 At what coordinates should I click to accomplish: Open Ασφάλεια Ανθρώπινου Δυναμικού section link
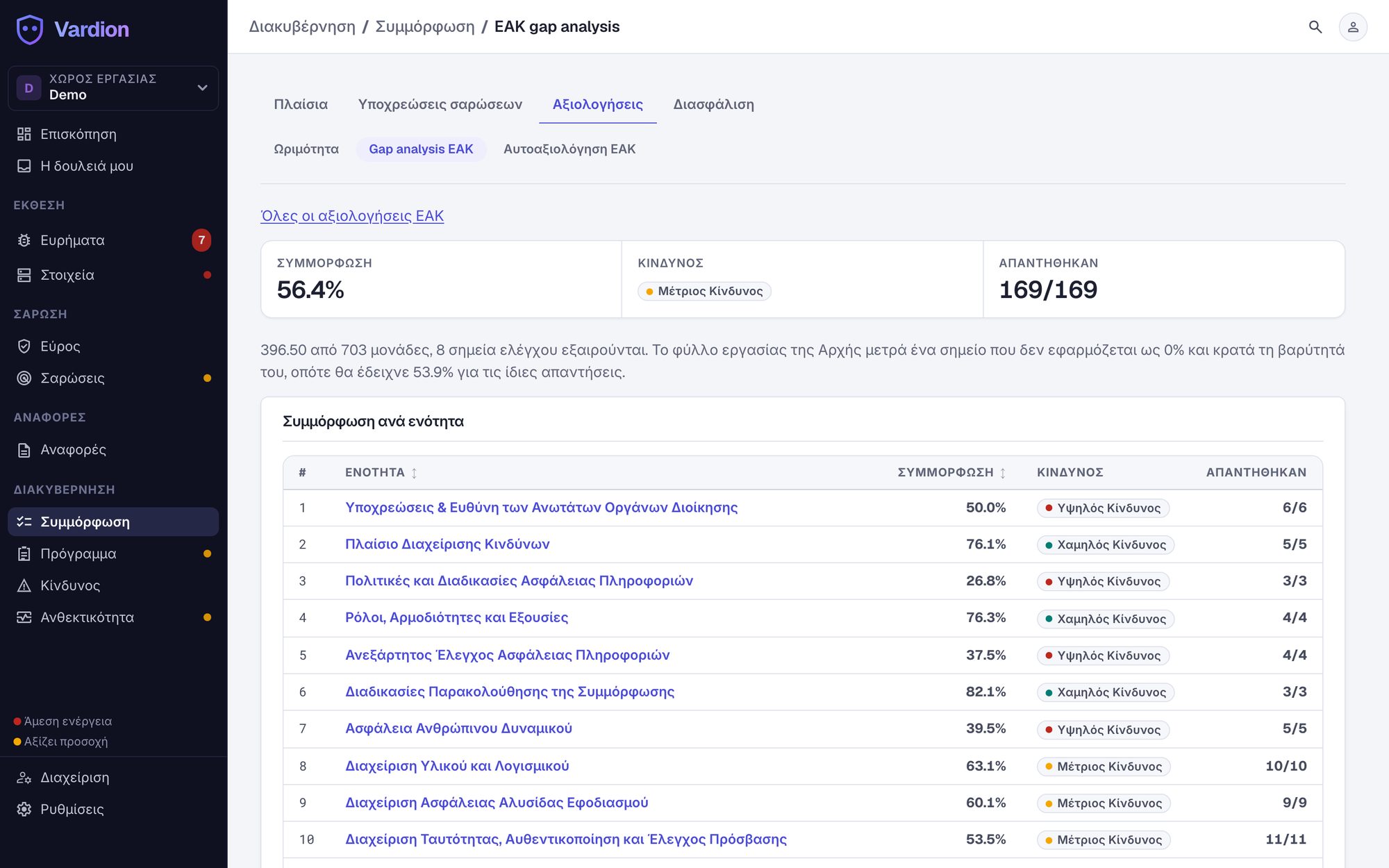coord(458,728)
